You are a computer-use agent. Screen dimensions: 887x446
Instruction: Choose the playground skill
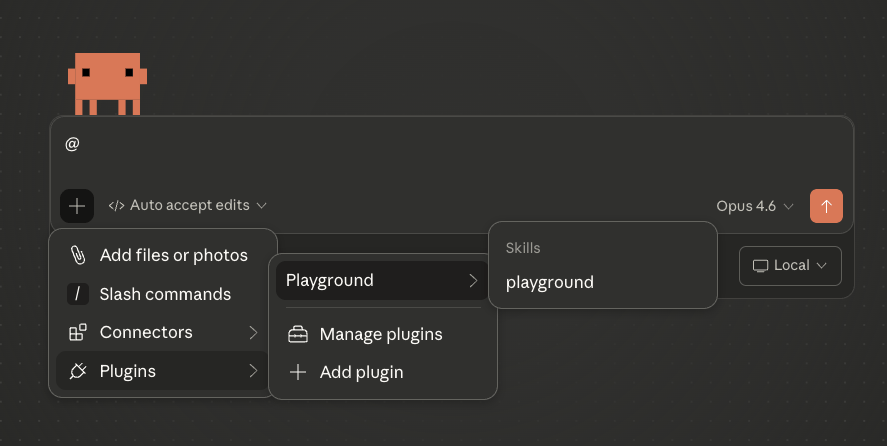point(550,282)
